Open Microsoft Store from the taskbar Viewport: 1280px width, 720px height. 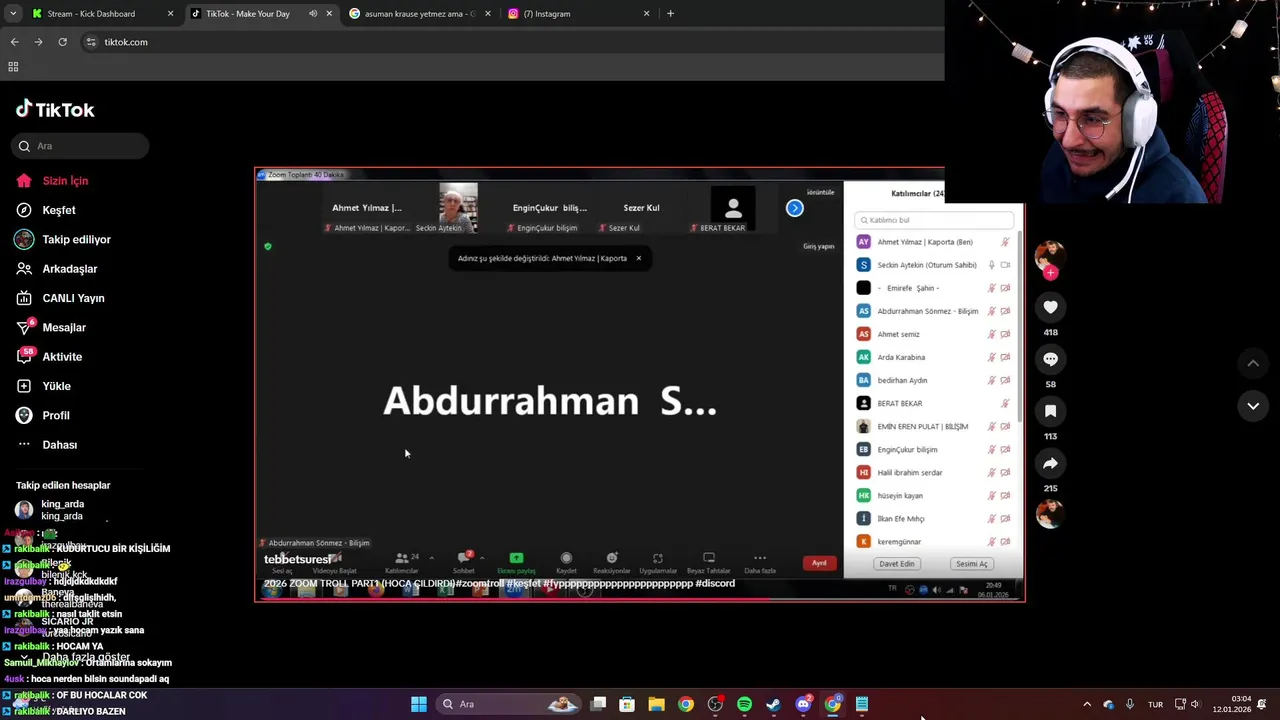[627, 704]
